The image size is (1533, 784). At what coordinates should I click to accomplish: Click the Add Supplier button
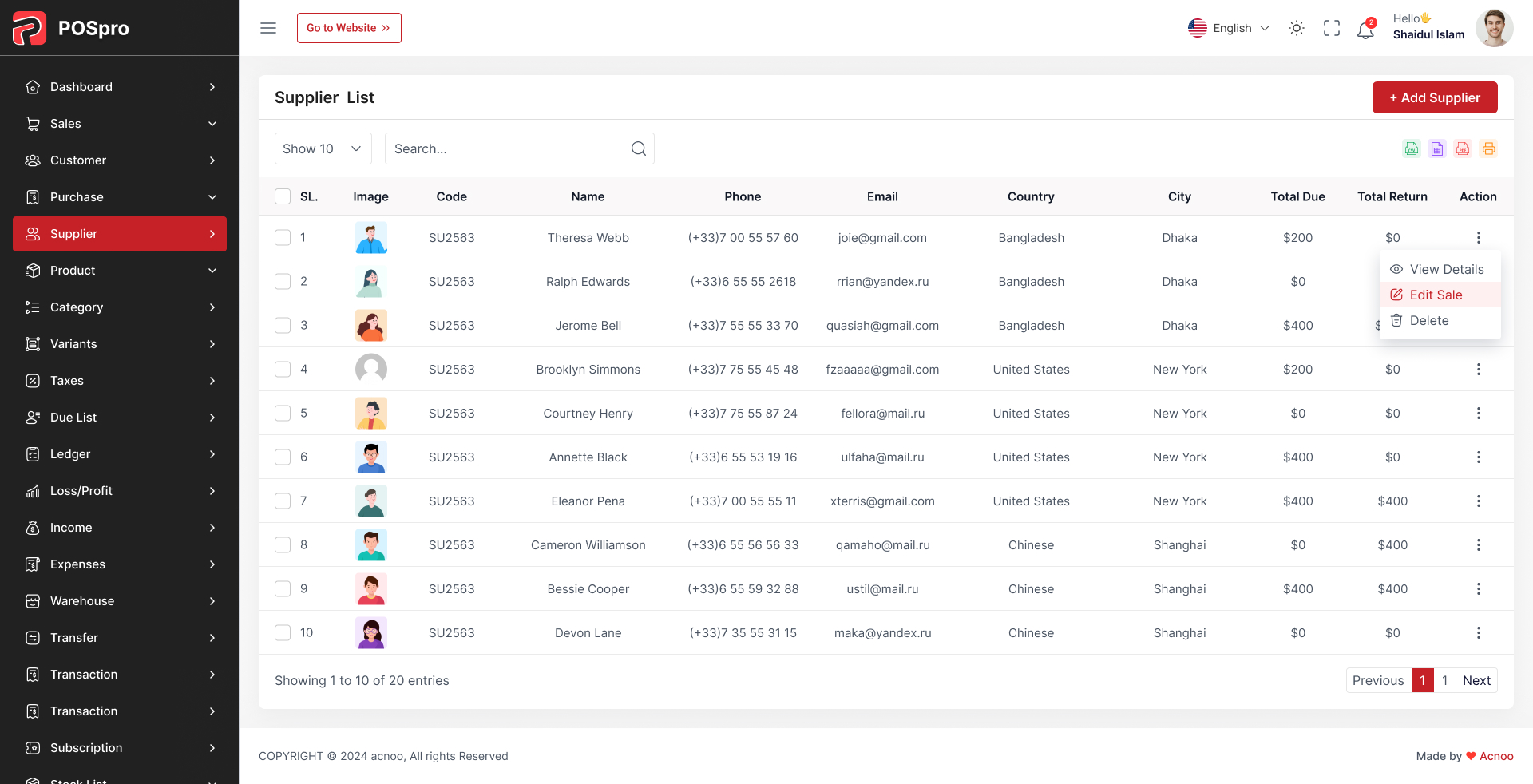point(1435,97)
